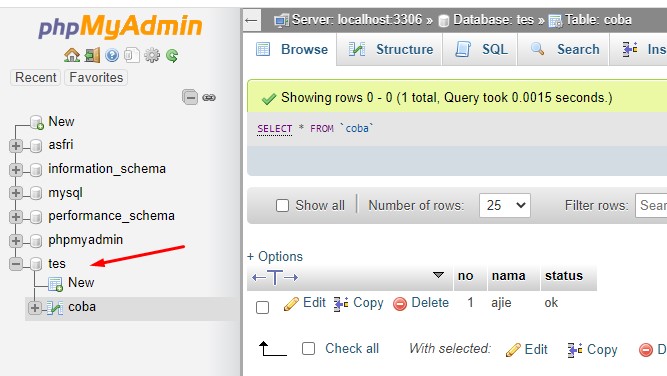Click the Filter rows search field

(651, 205)
